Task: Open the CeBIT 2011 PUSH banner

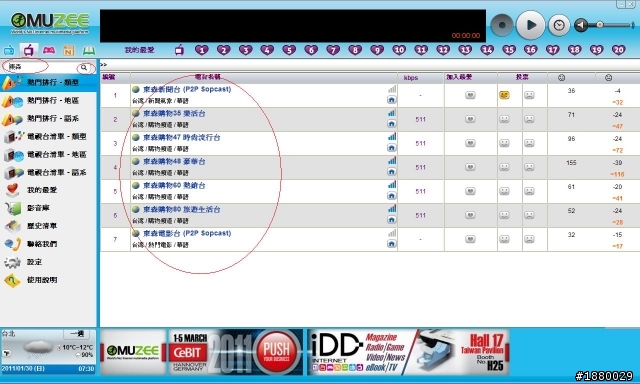Action: (x=236, y=352)
